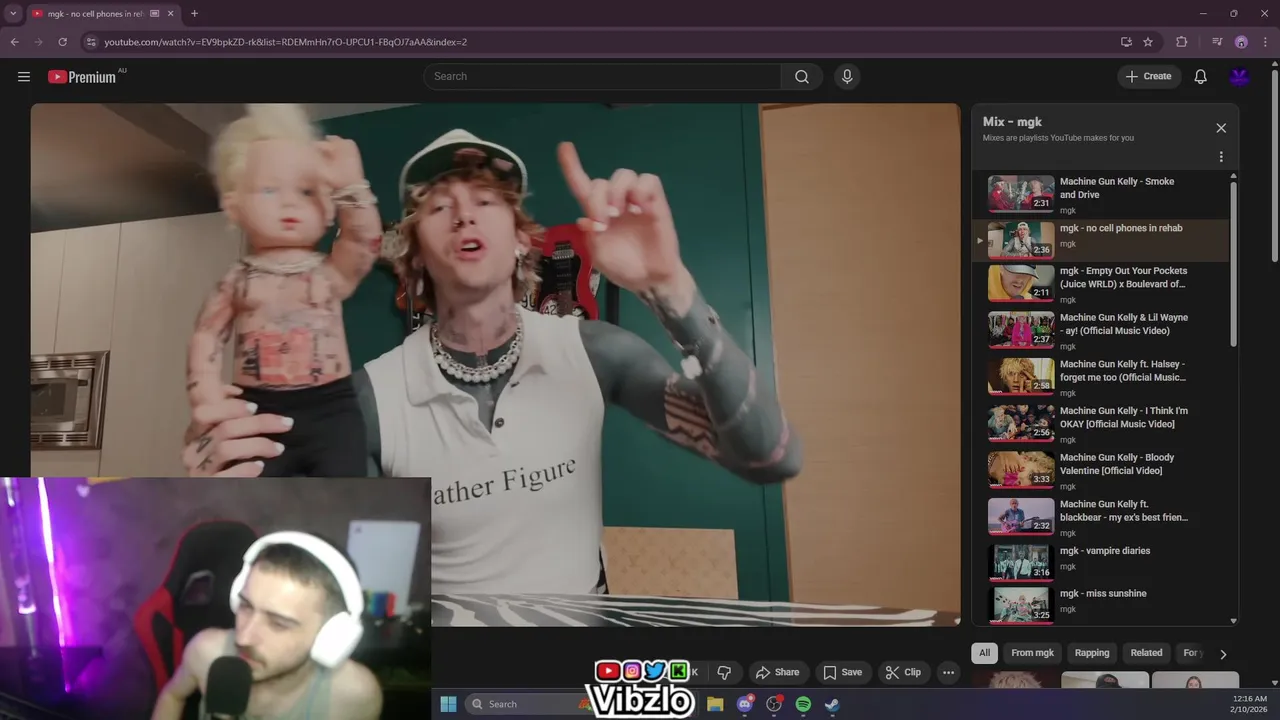
Task: Play blackbear - my ex's best friend video
Action: (x=1100, y=517)
